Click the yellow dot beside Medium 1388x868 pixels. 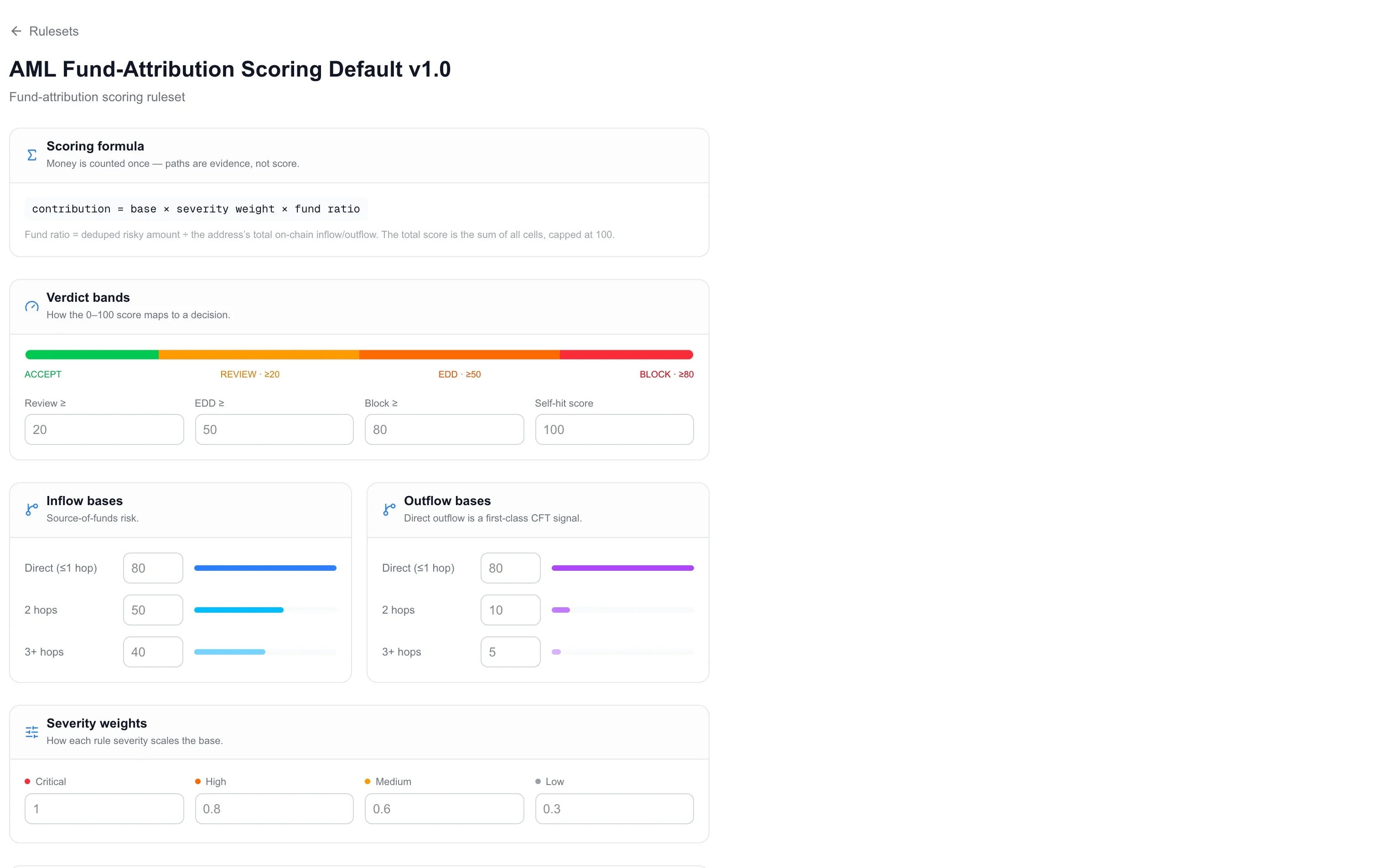[x=368, y=781]
